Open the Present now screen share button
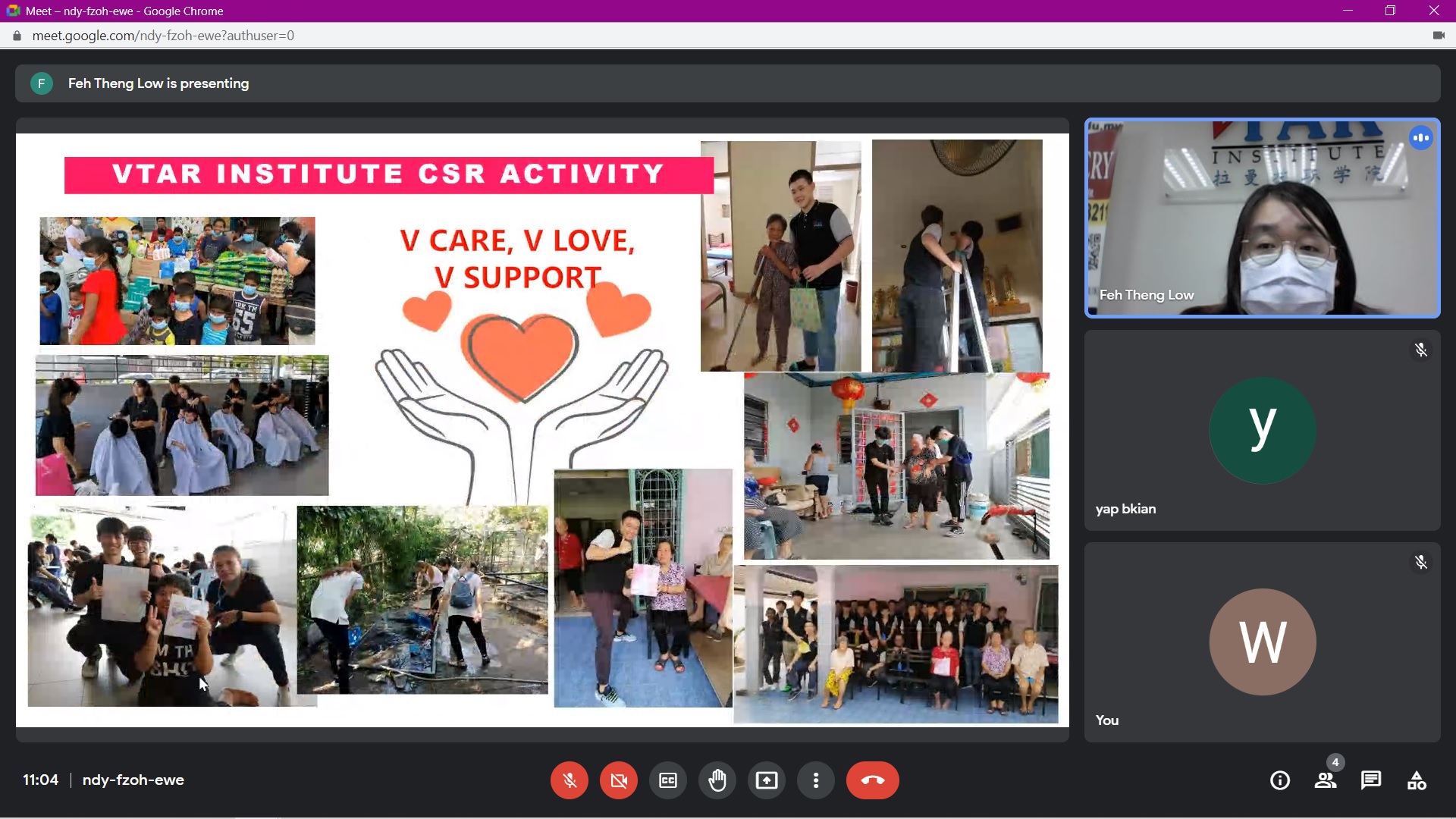 click(x=767, y=780)
